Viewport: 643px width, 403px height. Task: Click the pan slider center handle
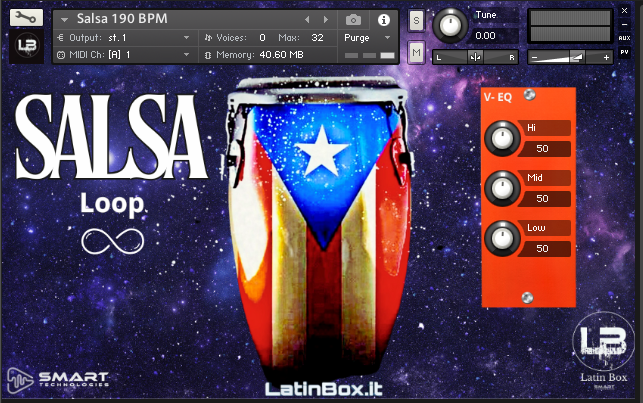475,57
